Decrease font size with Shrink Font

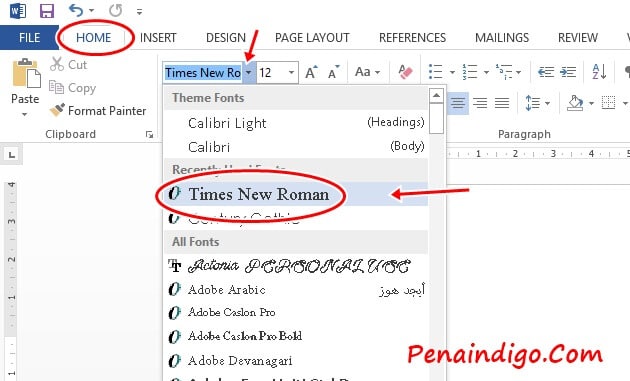[x=333, y=72]
